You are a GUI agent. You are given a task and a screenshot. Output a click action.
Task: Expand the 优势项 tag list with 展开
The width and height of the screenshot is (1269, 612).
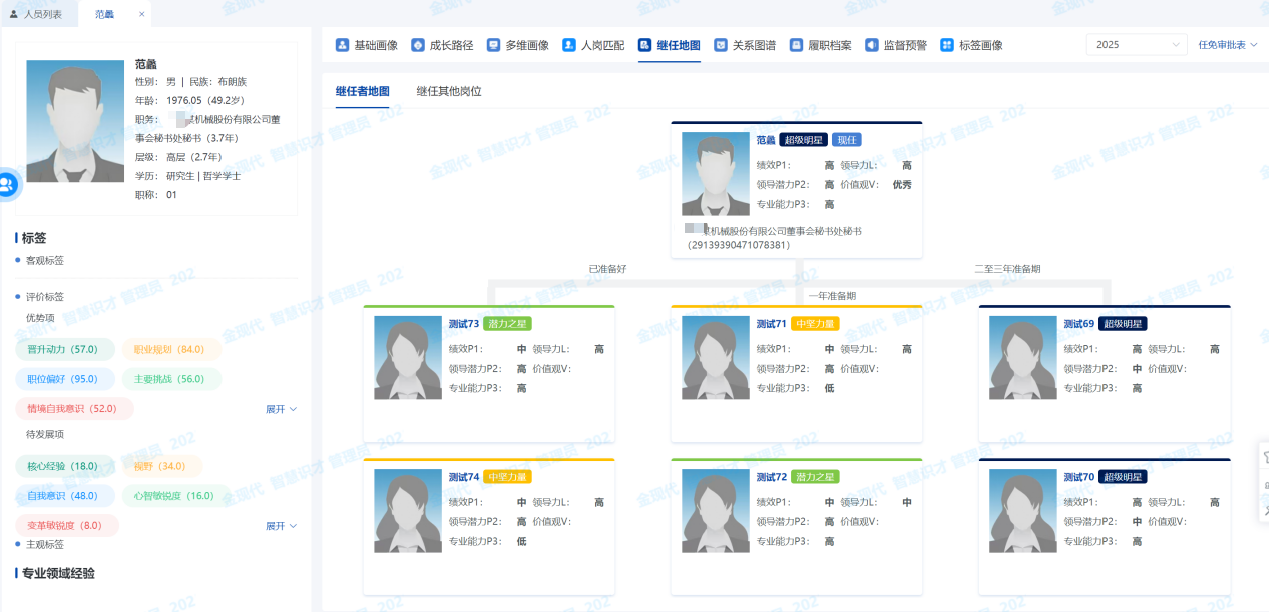(281, 409)
